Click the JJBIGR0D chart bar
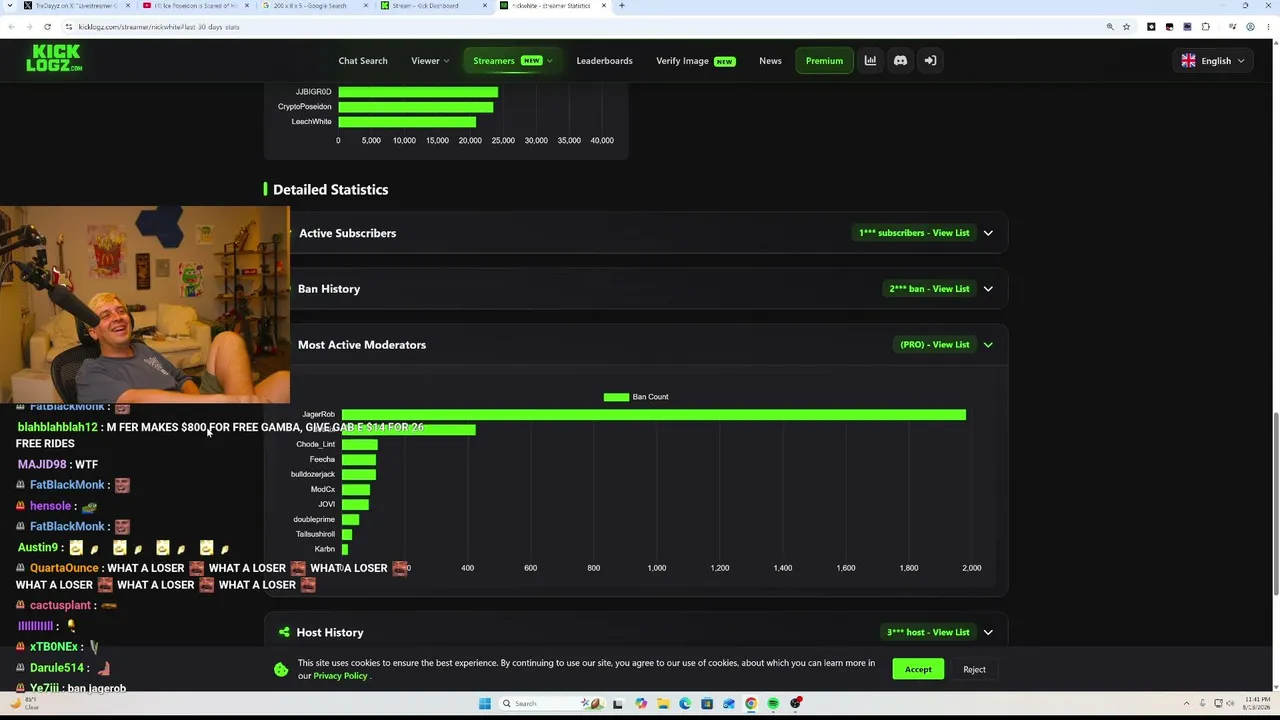 [418, 92]
